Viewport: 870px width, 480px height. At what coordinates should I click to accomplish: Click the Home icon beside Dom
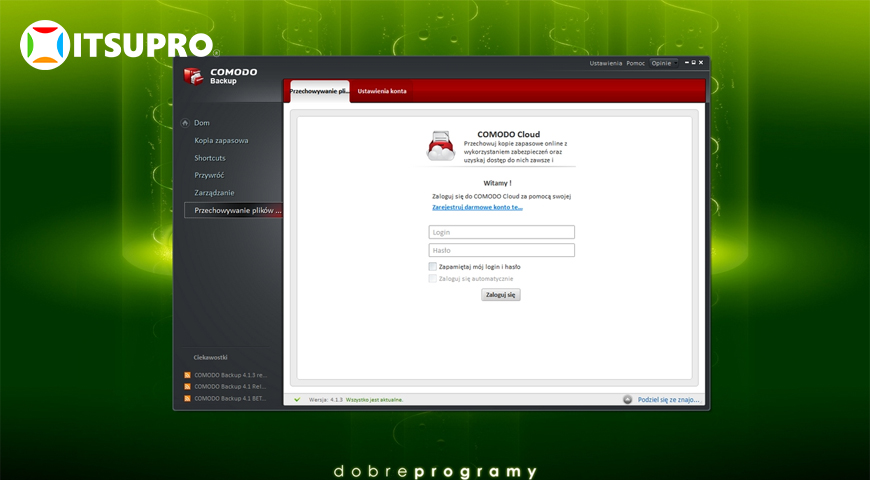pos(185,123)
